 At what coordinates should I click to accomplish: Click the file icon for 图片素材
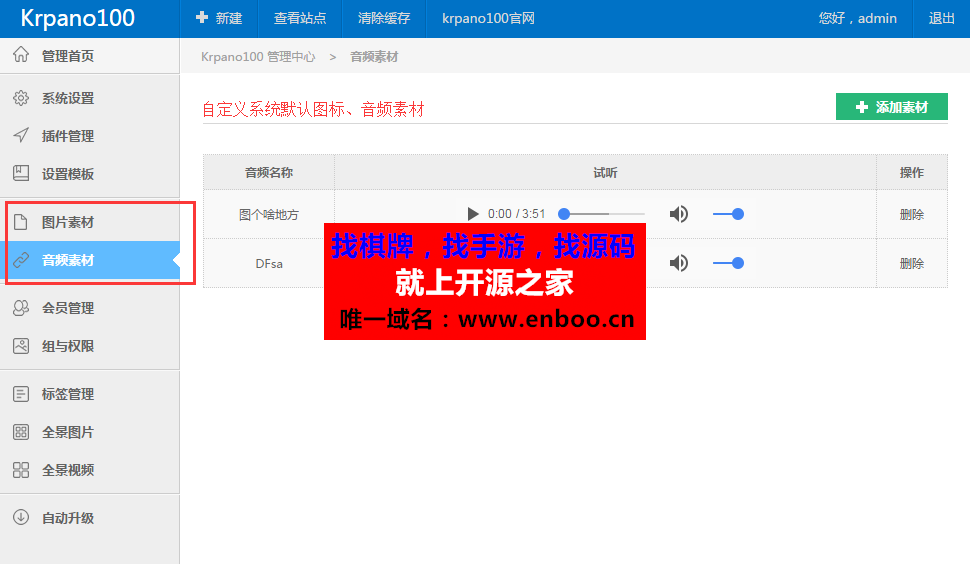point(21,222)
